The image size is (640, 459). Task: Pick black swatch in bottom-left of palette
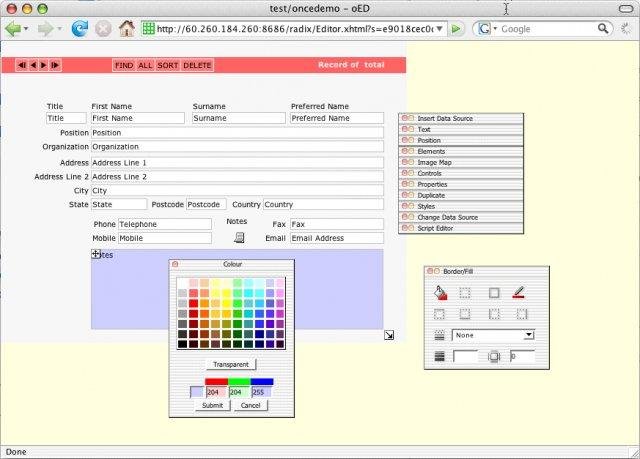coord(182,344)
